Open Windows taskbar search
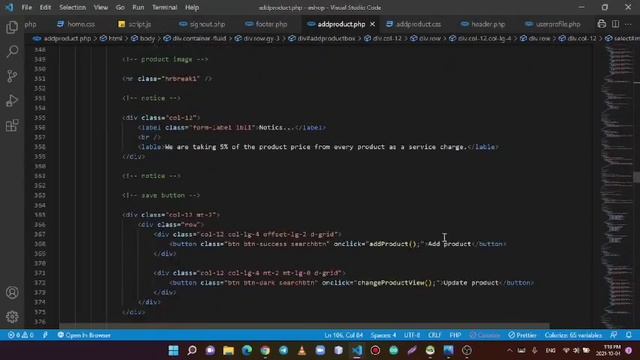 [x=192, y=350]
